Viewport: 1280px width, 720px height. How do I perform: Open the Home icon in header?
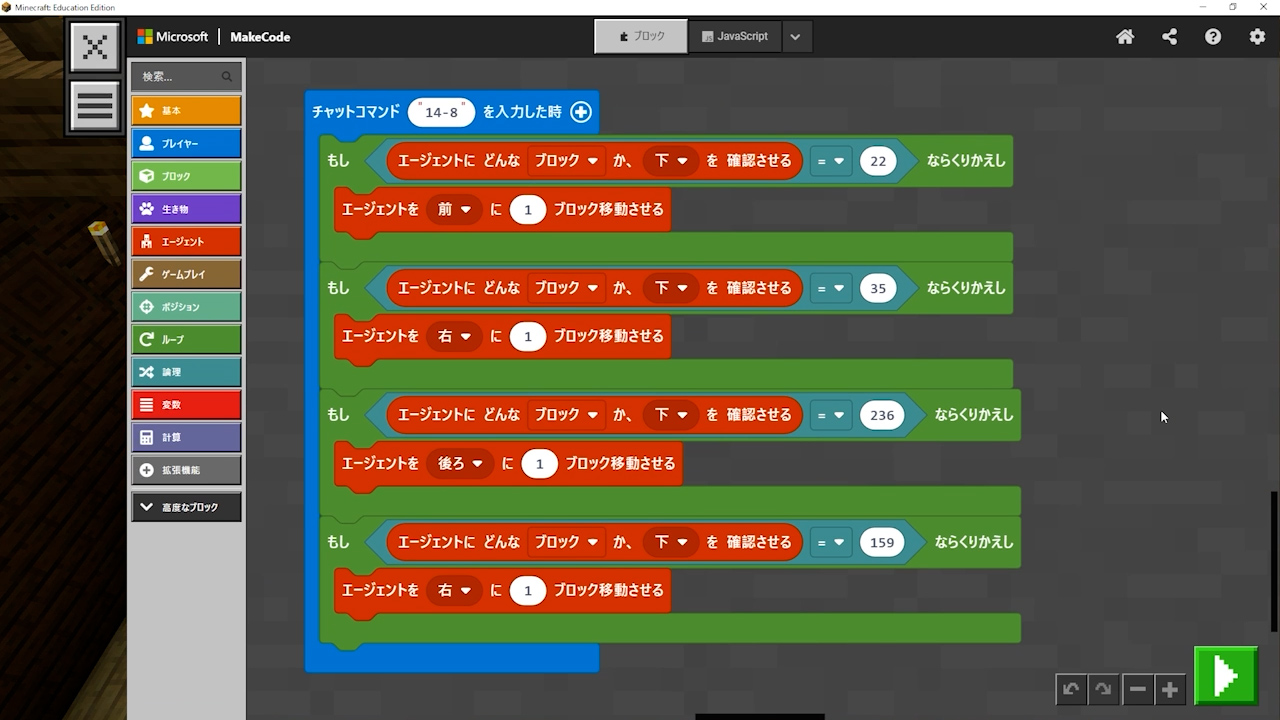[1125, 37]
